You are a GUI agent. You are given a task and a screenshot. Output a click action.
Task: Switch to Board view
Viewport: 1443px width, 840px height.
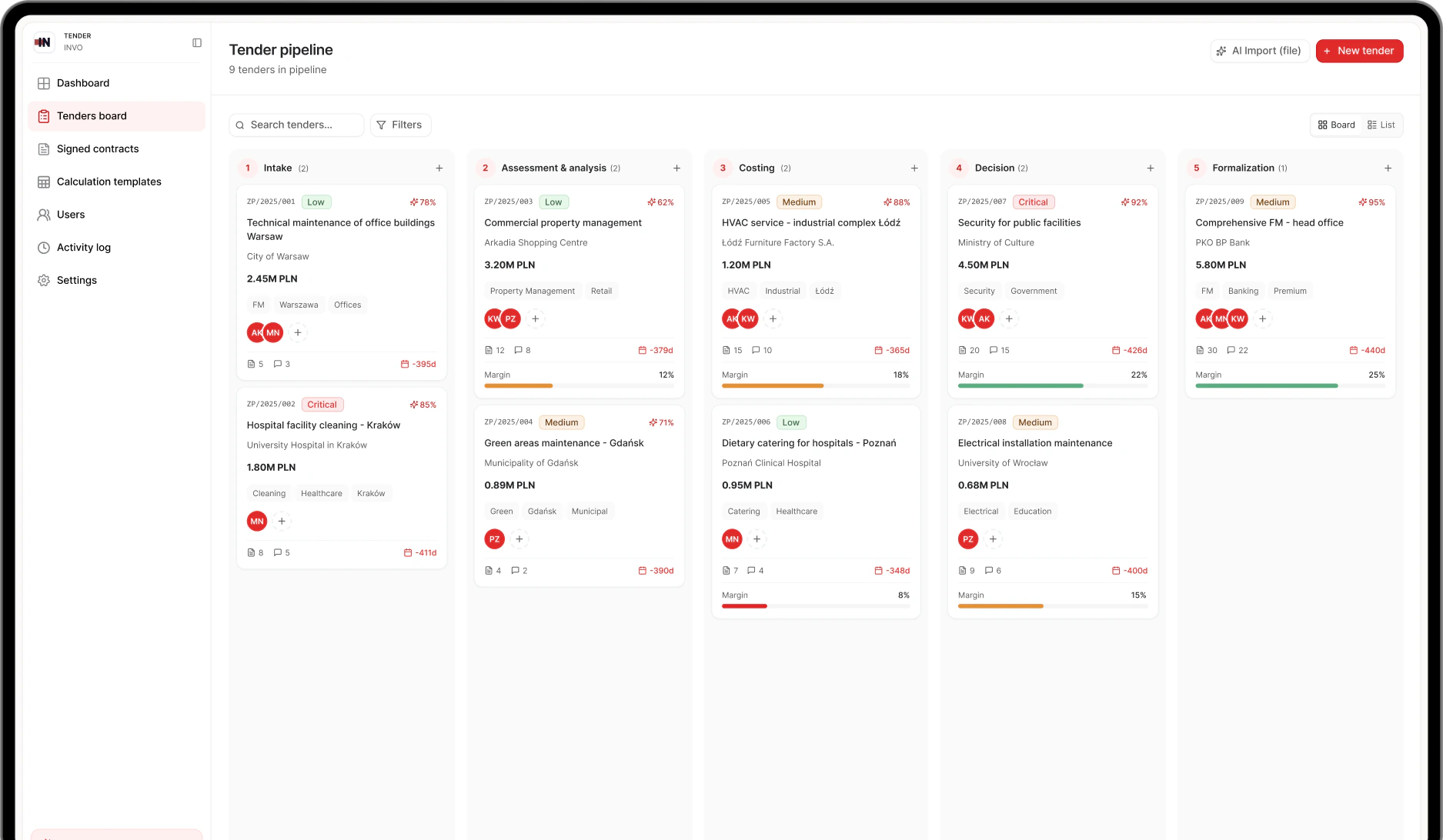(1336, 125)
